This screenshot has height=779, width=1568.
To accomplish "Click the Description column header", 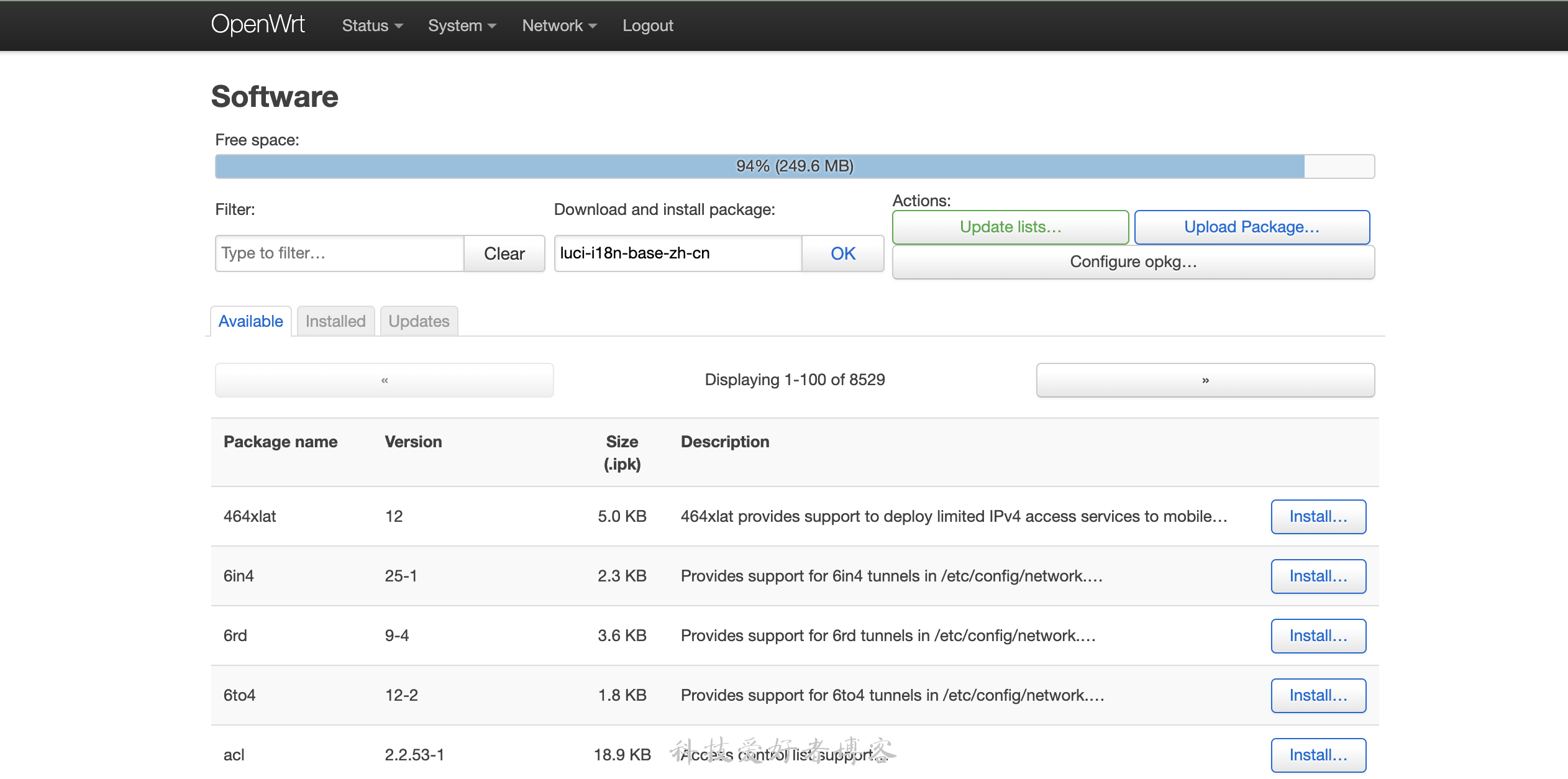I will click(725, 442).
